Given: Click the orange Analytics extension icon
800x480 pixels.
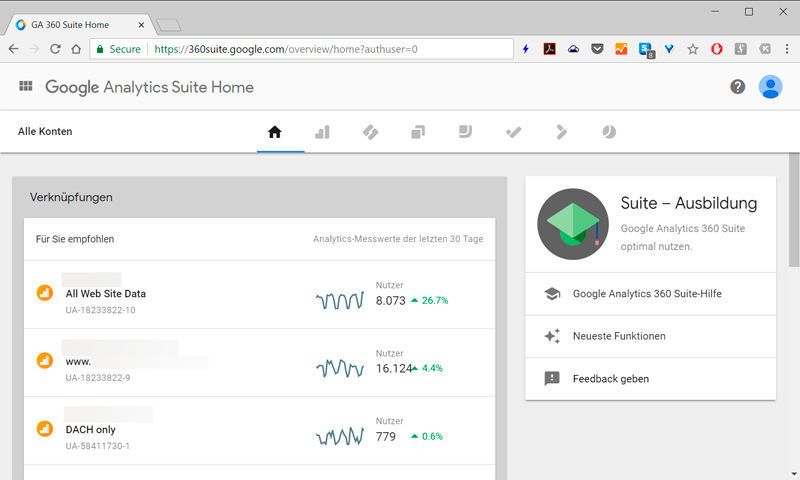Looking at the screenshot, I should (x=621, y=49).
